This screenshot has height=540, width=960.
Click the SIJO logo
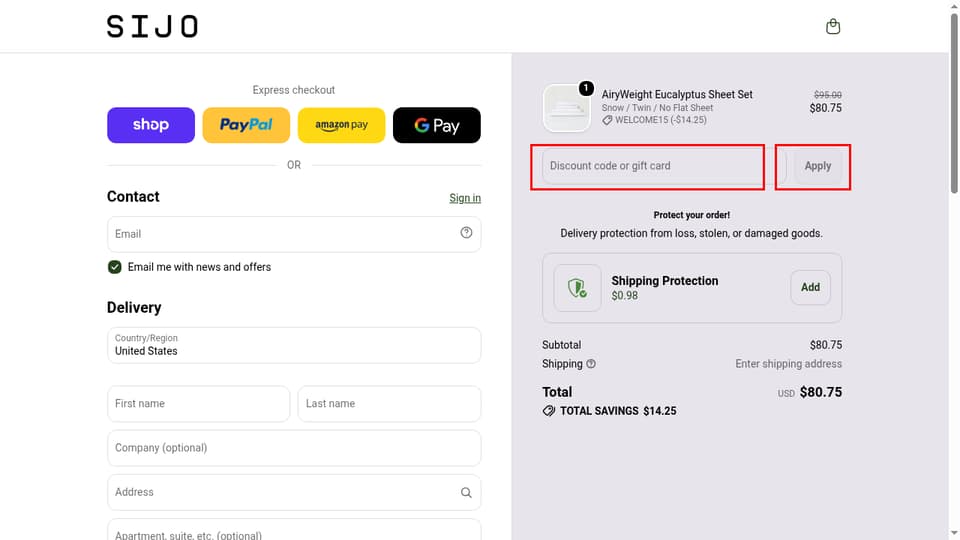pos(152,26)
